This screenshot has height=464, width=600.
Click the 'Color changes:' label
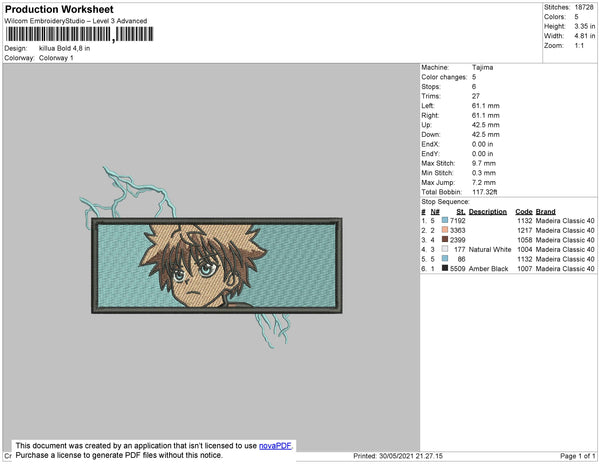[444, 77]
